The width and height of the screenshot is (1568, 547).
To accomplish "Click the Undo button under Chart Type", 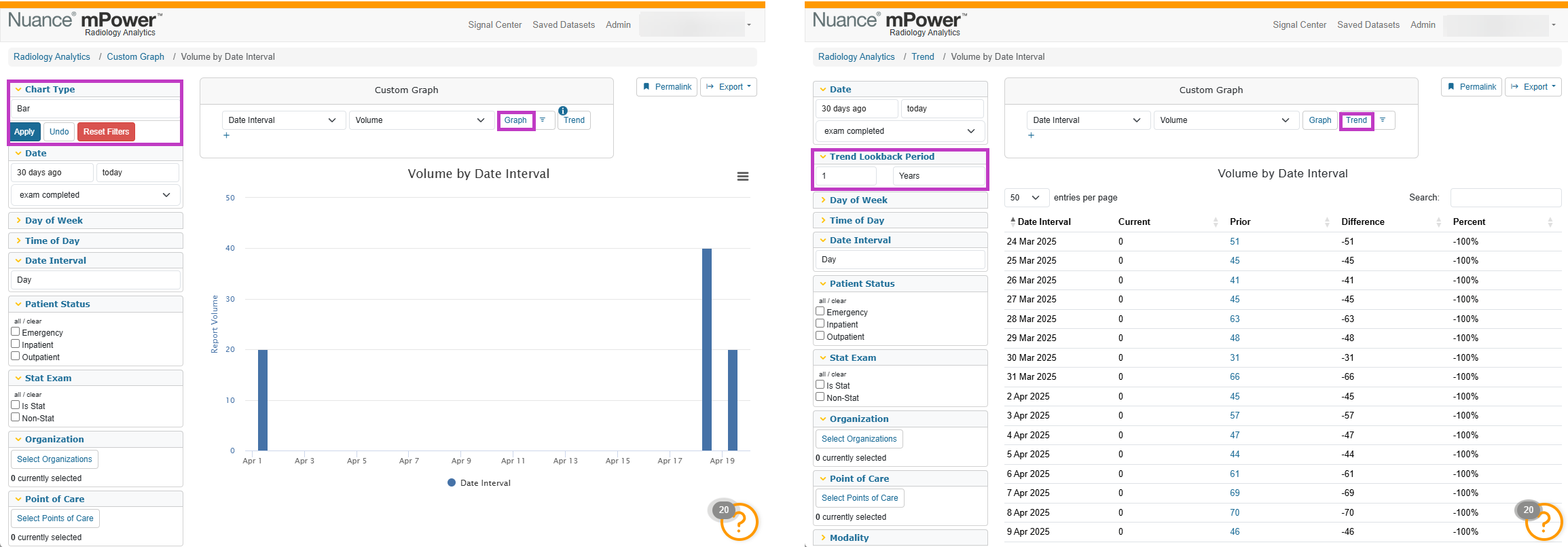I will pyautogui.click(x=59, y=132).
